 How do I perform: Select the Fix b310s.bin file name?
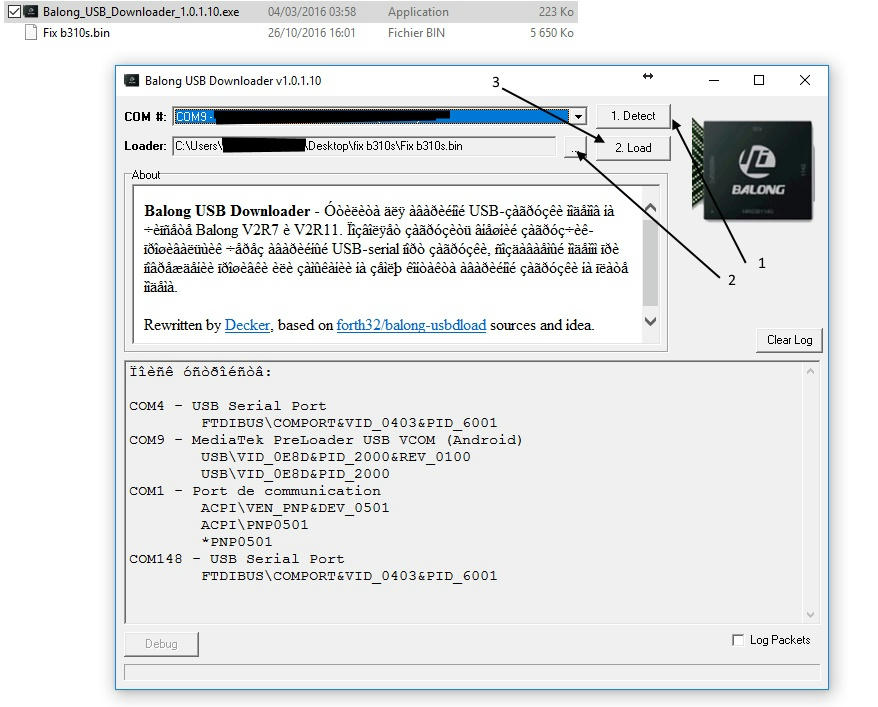coord(76,33)
